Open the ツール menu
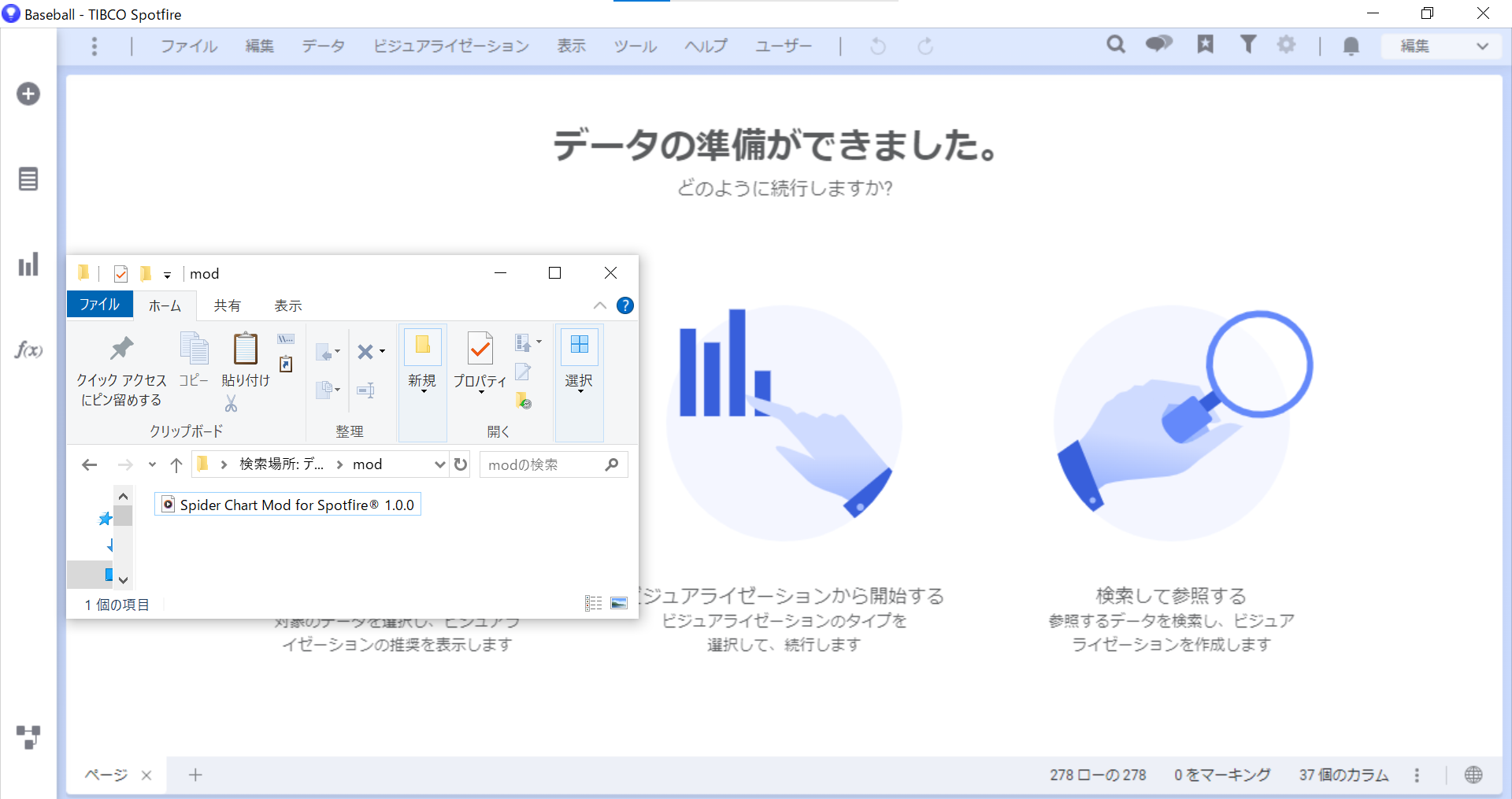 pos(635,46)
